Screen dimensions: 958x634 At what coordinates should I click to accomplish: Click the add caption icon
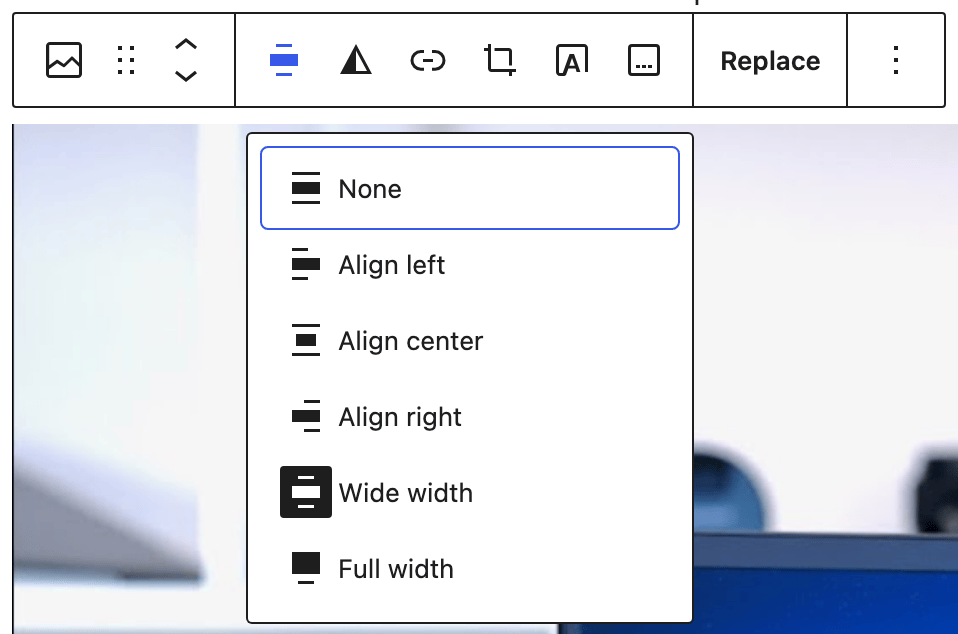644,60
